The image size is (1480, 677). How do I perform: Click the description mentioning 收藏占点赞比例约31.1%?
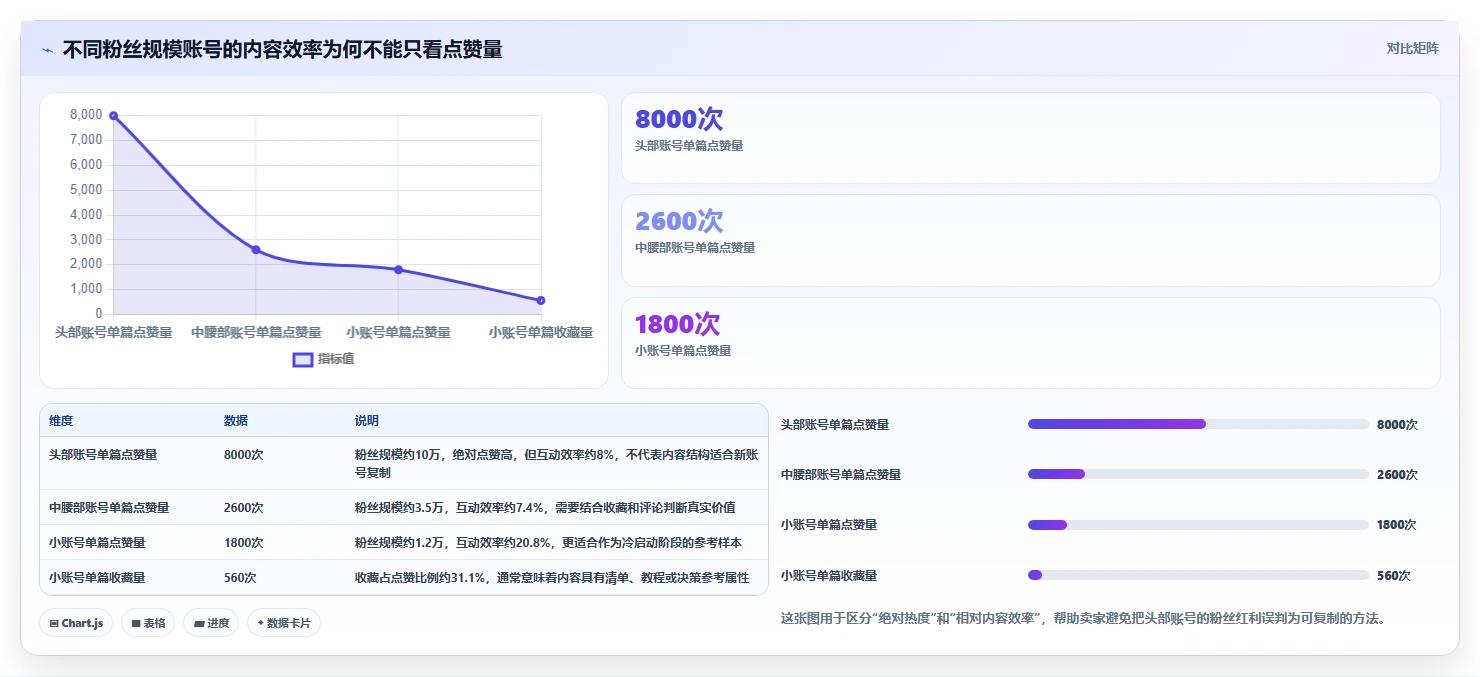[x=552, y=577]
